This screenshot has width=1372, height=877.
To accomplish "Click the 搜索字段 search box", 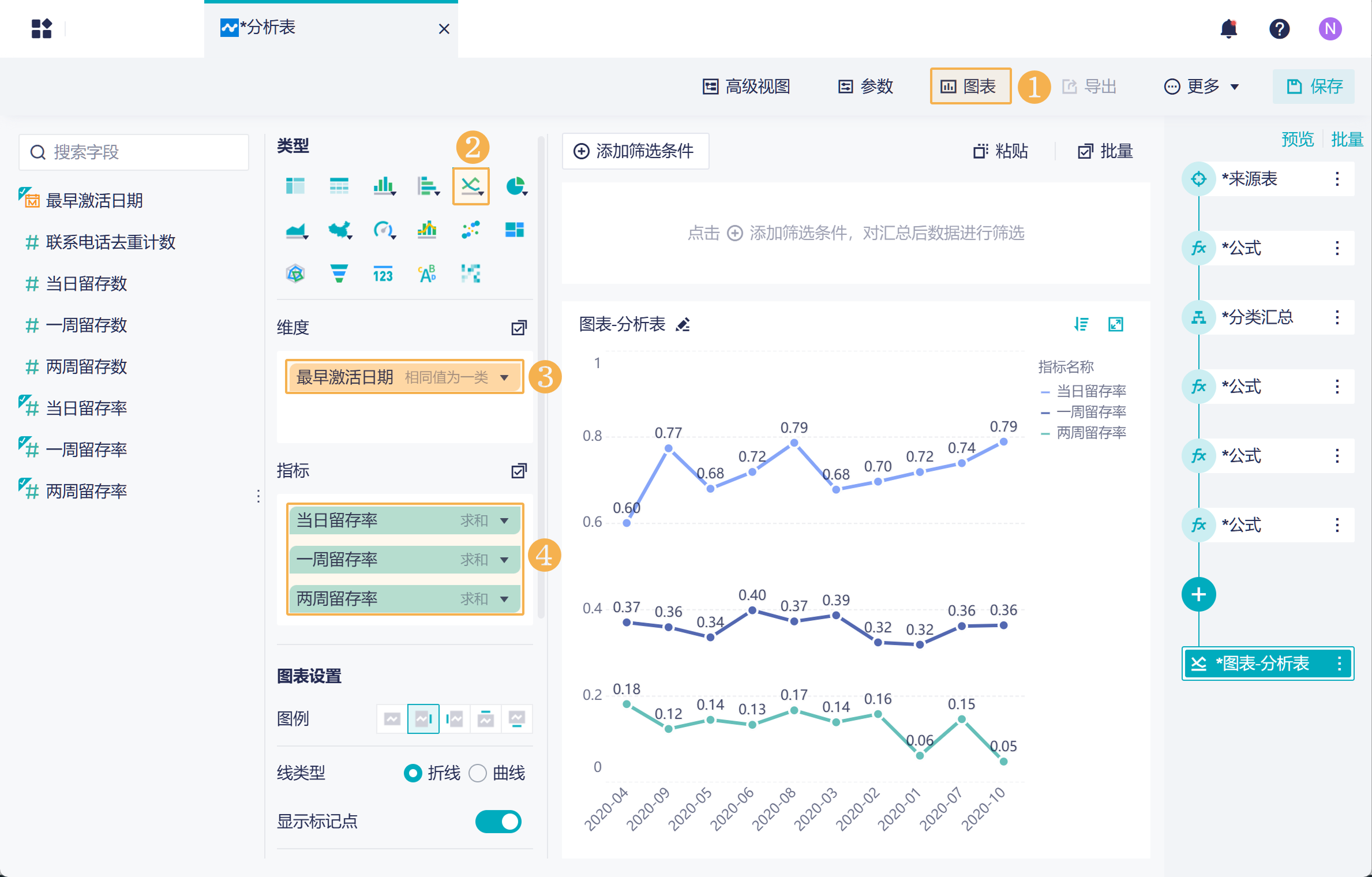I will tap(134, 152).
